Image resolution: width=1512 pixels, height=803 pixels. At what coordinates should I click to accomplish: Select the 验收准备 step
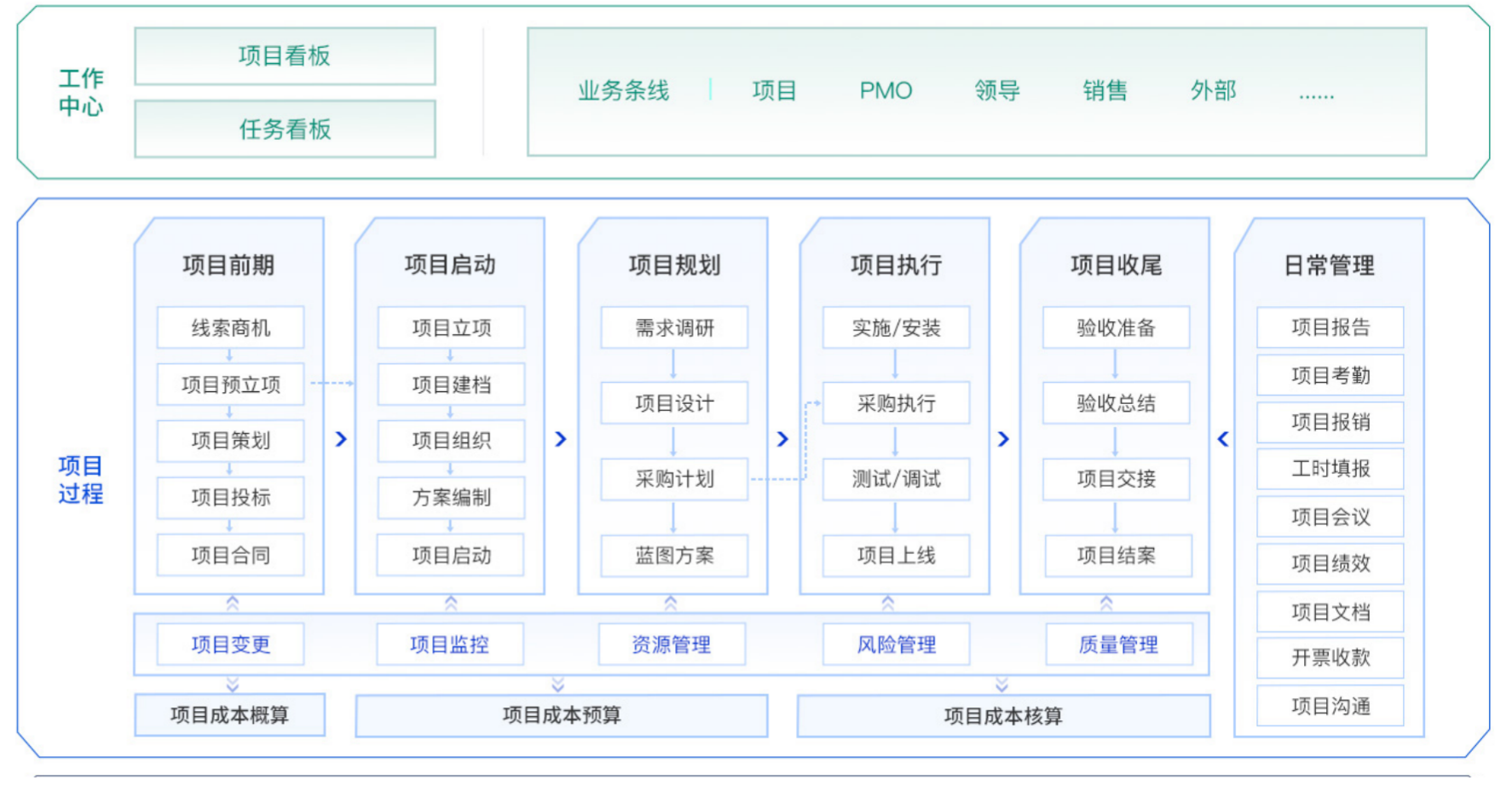pos(1117,327)
